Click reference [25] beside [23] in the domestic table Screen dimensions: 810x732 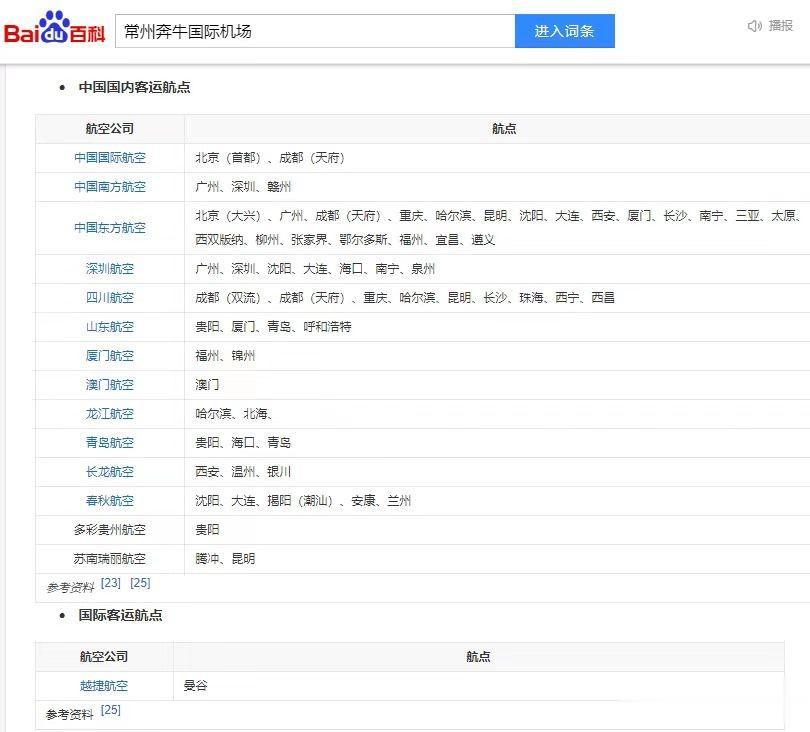click(140, 583)
